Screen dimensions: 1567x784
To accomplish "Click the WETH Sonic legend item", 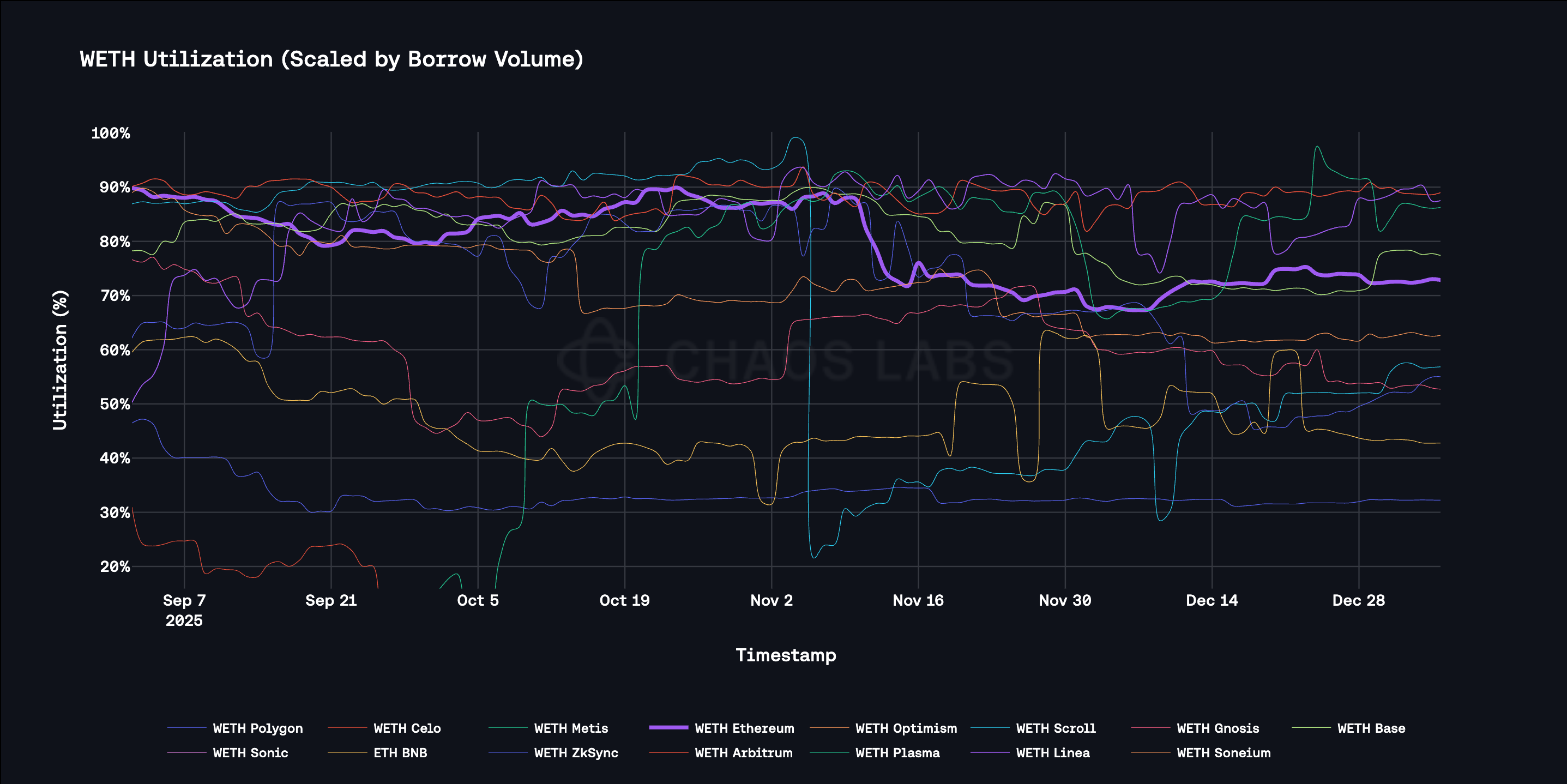I will pos(250,752).
